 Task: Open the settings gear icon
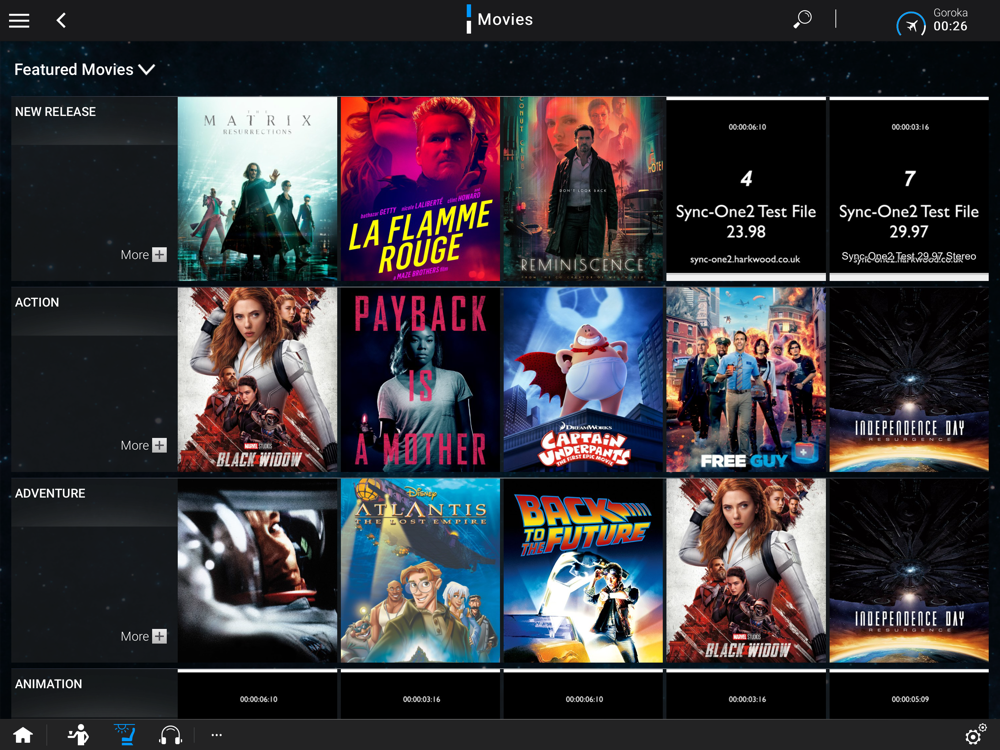point(976,735)
